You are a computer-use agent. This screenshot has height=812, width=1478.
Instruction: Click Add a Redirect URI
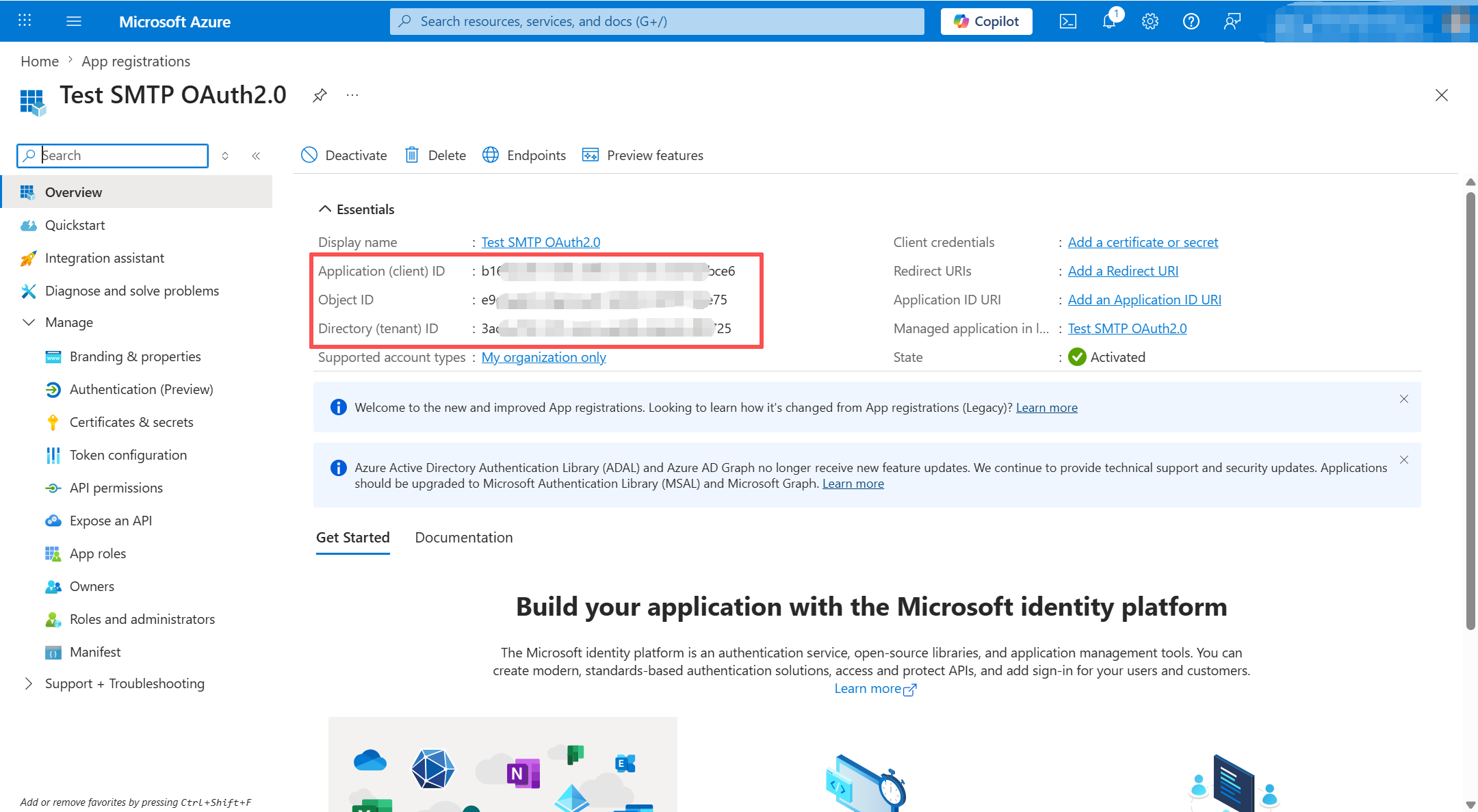point(1123,271)
